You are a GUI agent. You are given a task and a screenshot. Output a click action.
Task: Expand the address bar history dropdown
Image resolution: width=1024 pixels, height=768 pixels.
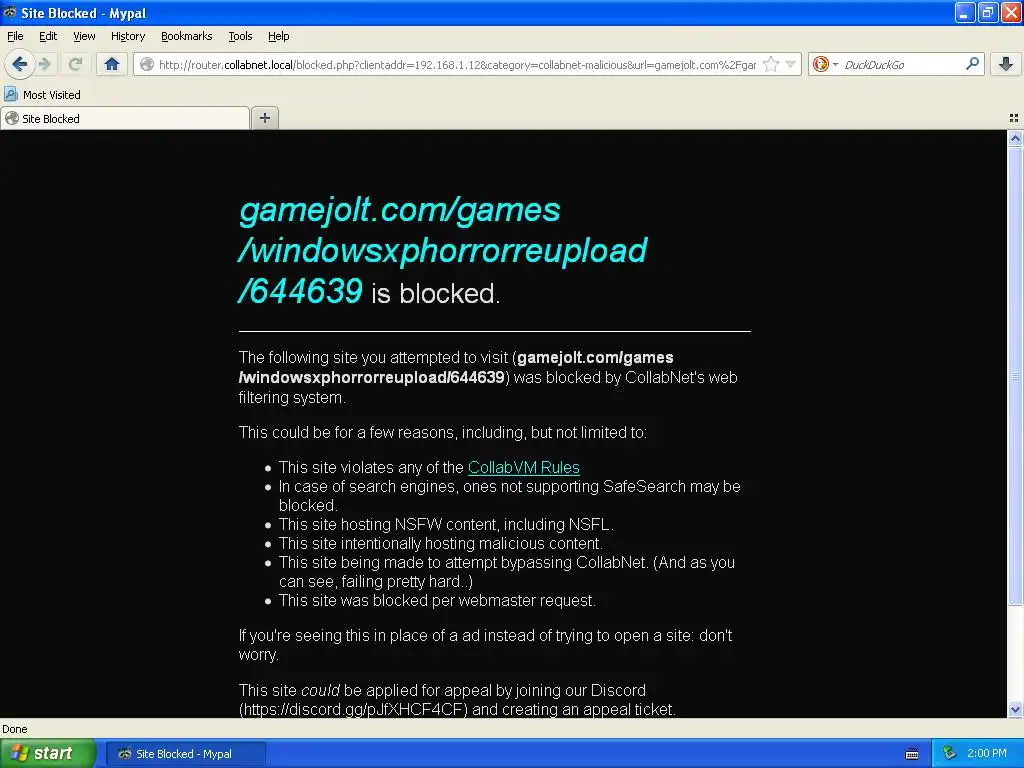790,64
